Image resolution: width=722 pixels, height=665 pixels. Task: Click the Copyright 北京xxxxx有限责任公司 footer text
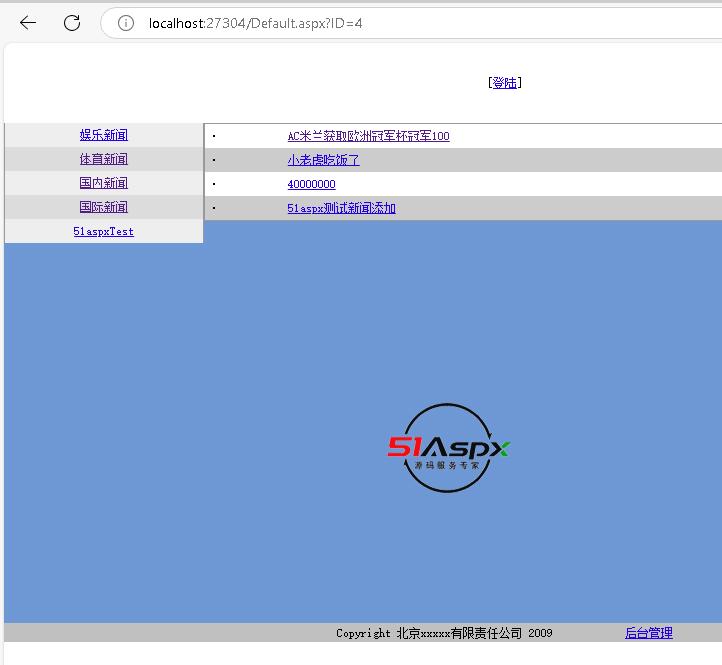pyautogui.click(x=444, y=633)
